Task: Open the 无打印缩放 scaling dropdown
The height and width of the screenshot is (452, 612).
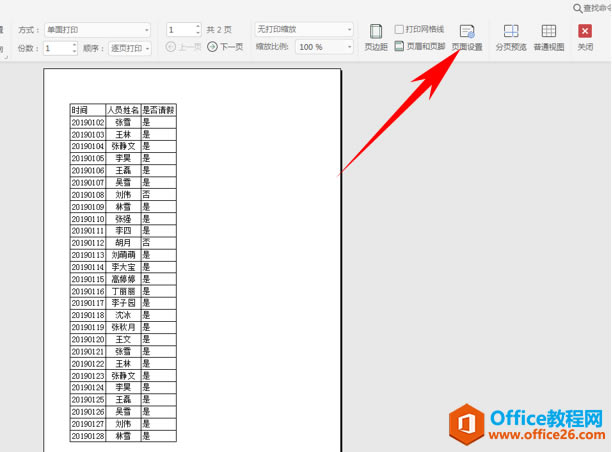Action: [x=304, y=29]
